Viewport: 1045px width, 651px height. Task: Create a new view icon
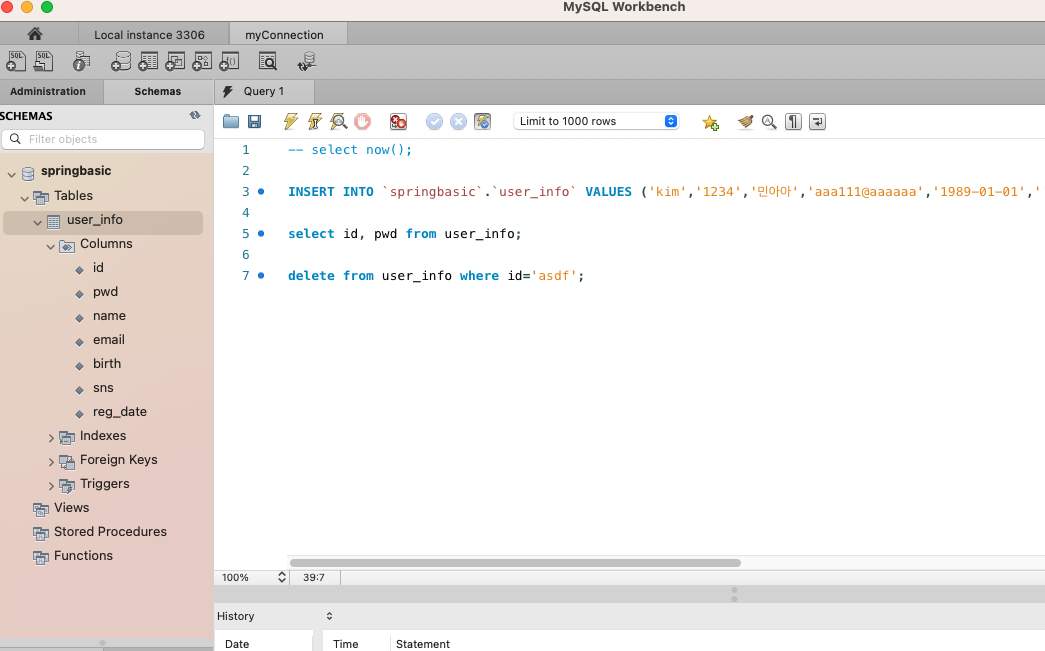point(175,61)
